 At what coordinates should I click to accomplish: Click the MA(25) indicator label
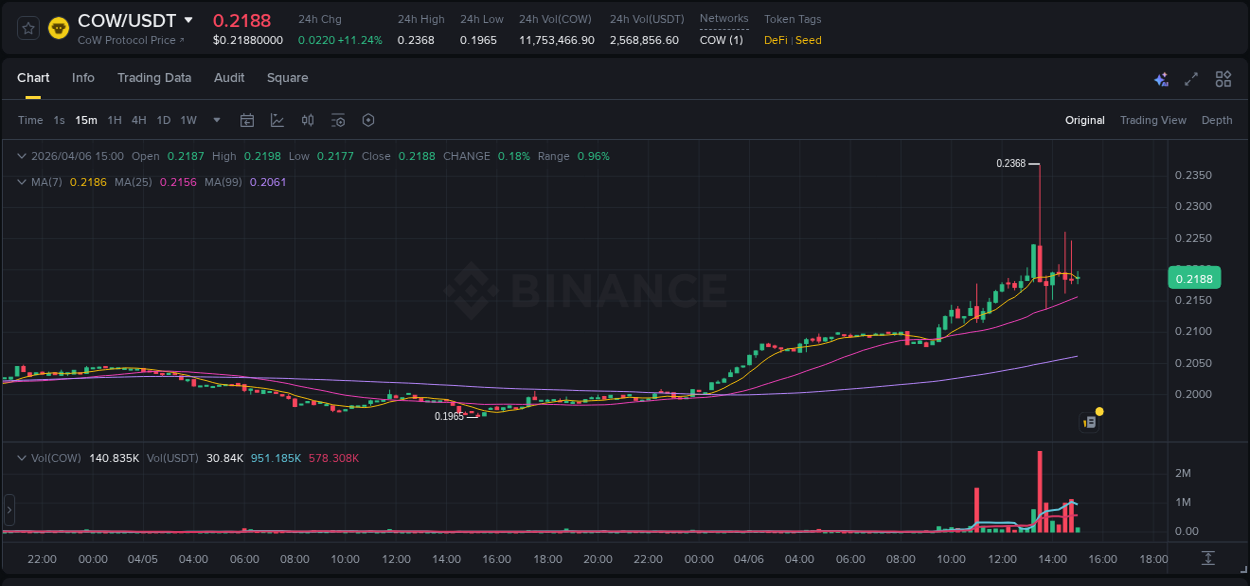click(x=133, y=182)
